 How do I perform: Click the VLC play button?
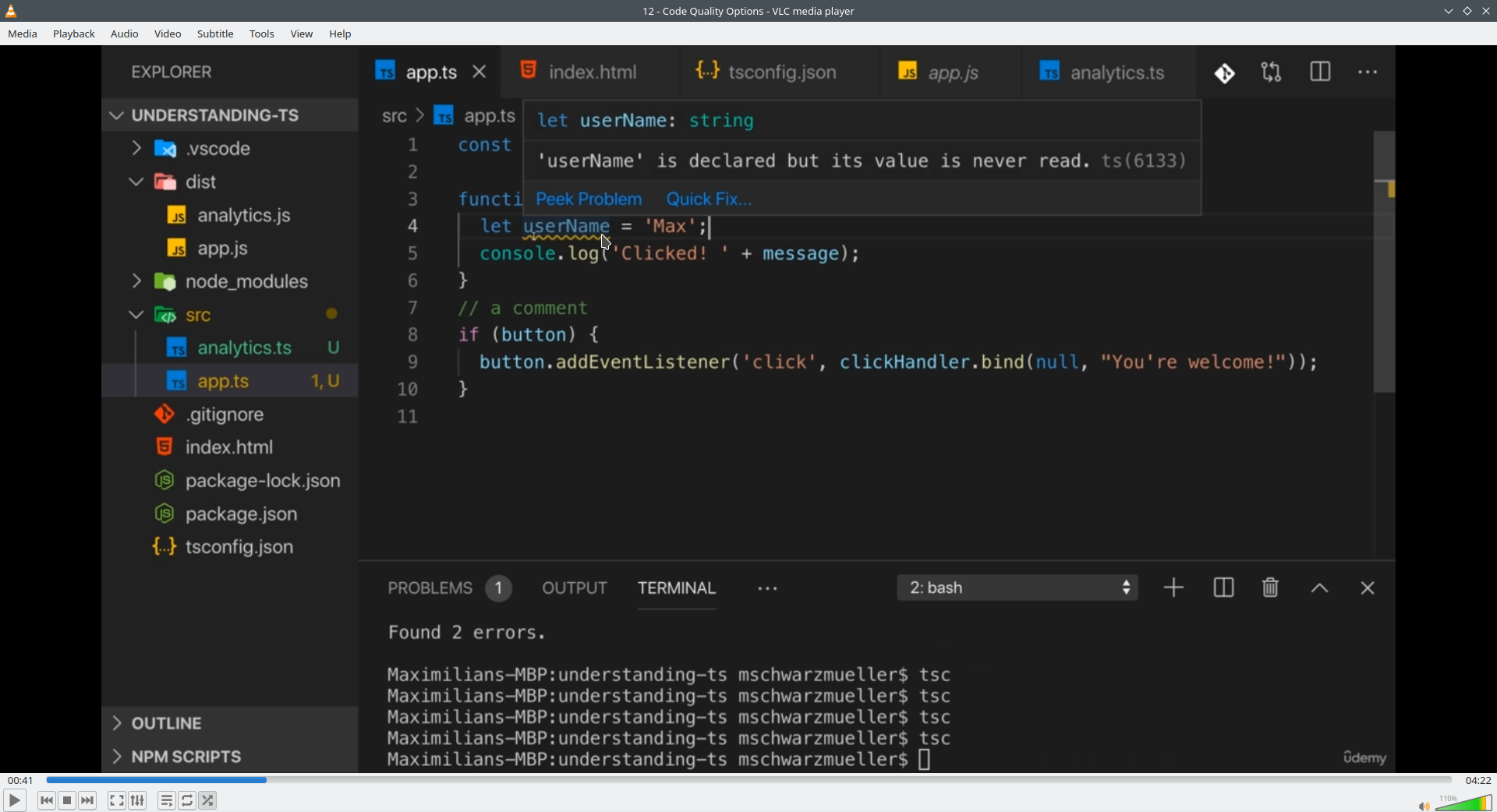(15, 800)
